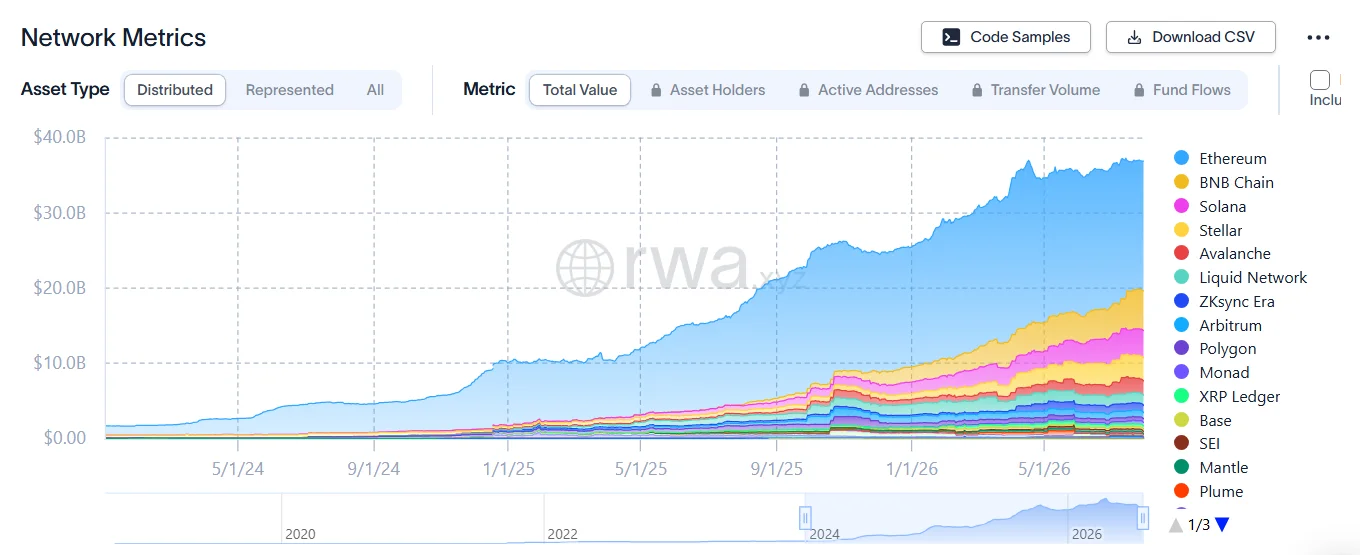Click Plume legend color dot
This screenshot has width=1360, height=555.
(x=1181, y=491)
